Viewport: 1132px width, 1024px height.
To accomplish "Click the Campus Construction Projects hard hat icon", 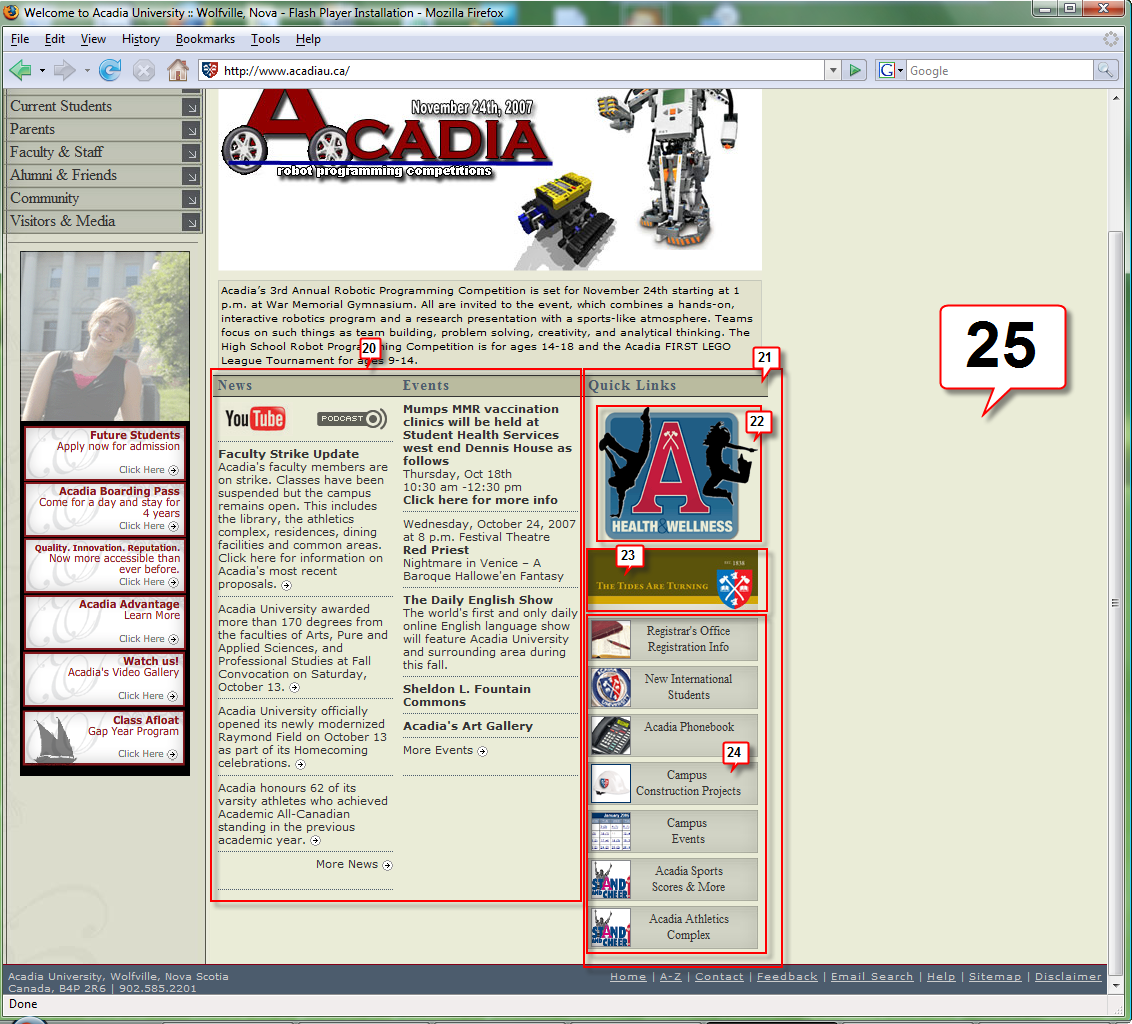I will [x=611, y=783].
